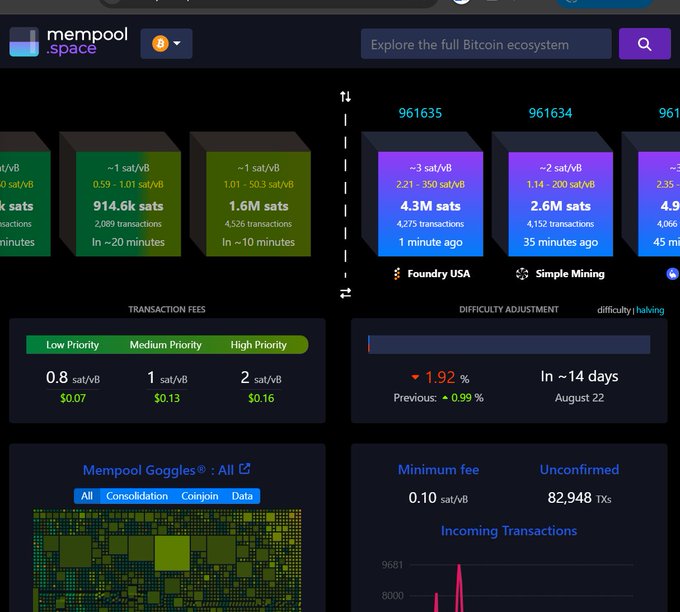
Task: Open the Bitcoin network selector dropdown
Action: pyautogui.click(x=166, y=43)
